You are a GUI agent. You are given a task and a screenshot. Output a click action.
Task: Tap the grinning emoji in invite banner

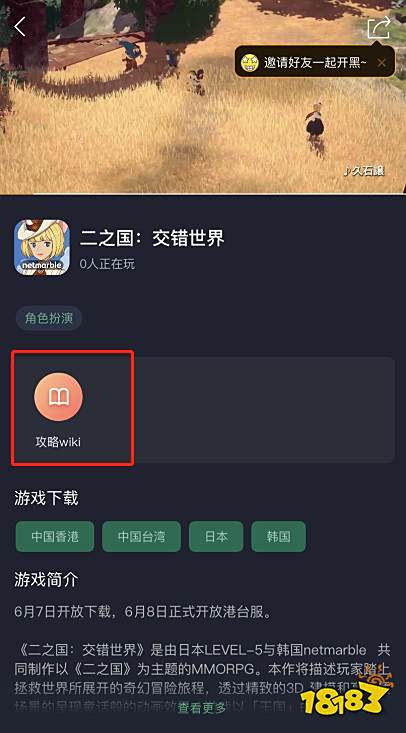[250, 62]
